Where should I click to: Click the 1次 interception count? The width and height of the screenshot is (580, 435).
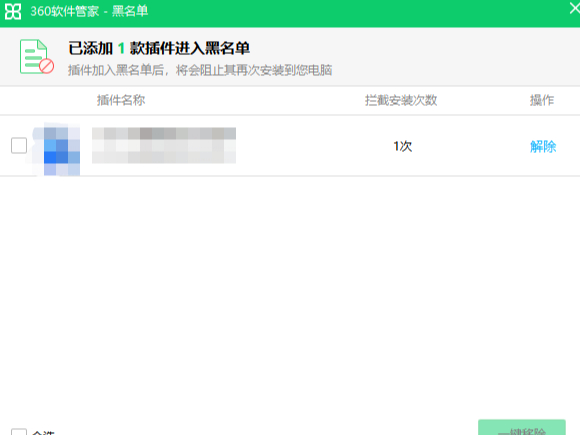coord(402,146)
